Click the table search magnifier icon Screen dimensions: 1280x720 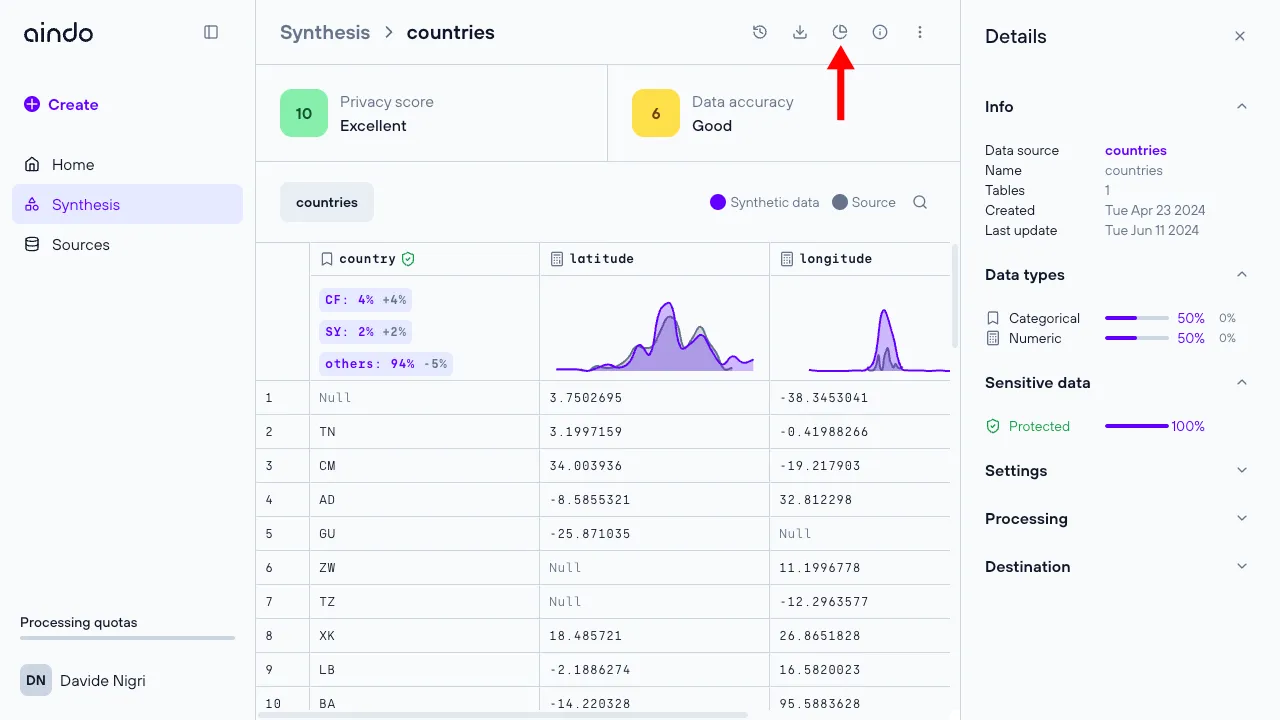point(920,202)
